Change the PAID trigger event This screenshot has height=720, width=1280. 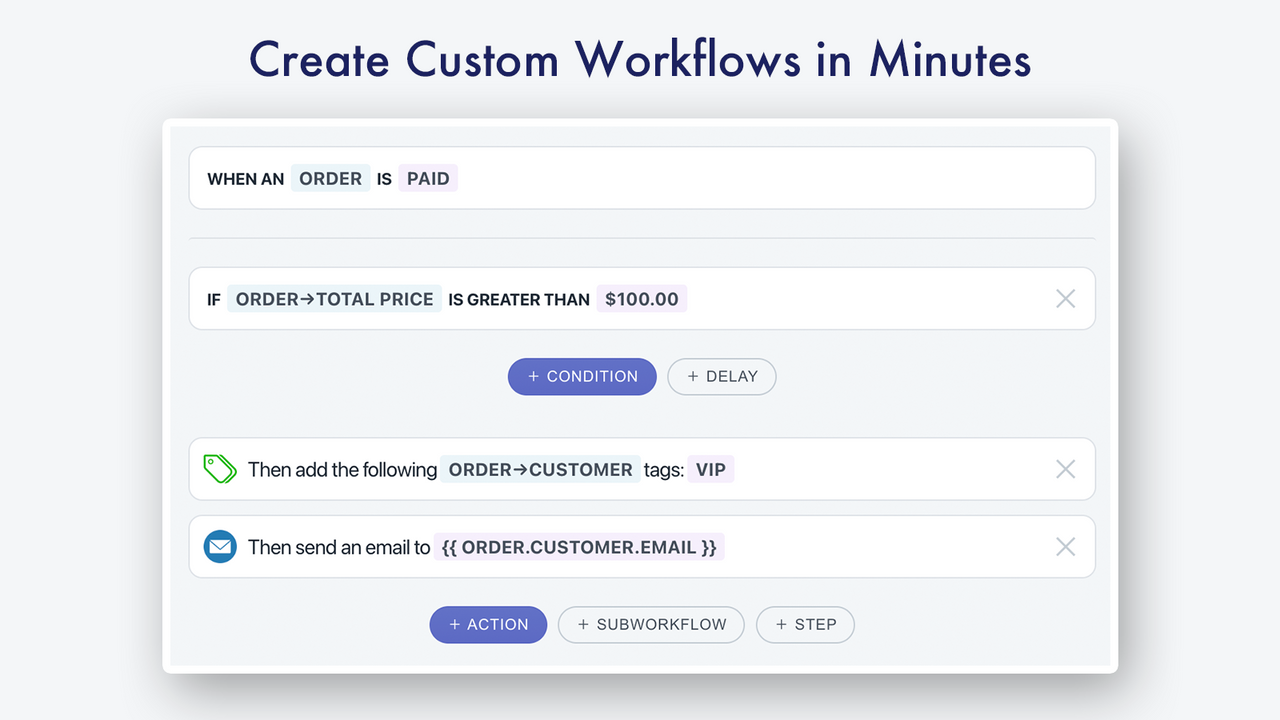pyautogui.click(x=428, y=179)
